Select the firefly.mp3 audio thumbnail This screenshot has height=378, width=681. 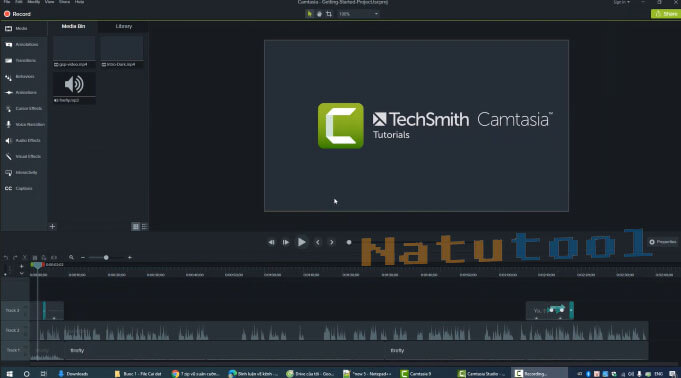tap(74, 84)
